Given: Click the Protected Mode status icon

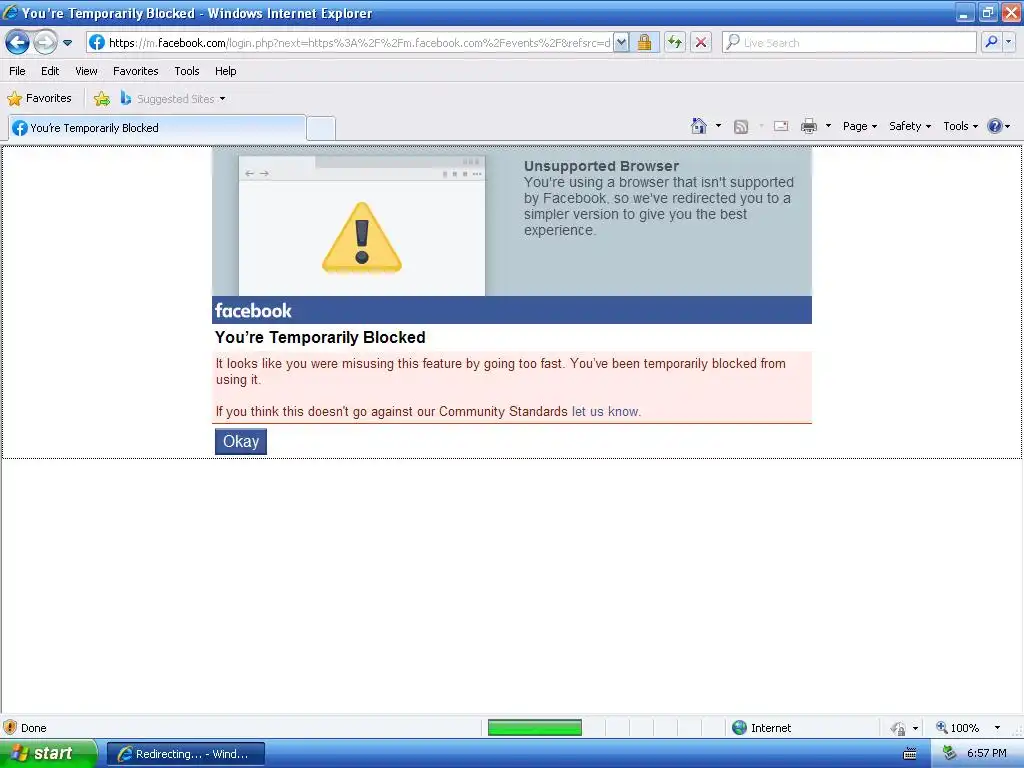Looking at the screenshot, I should point(899,728).
